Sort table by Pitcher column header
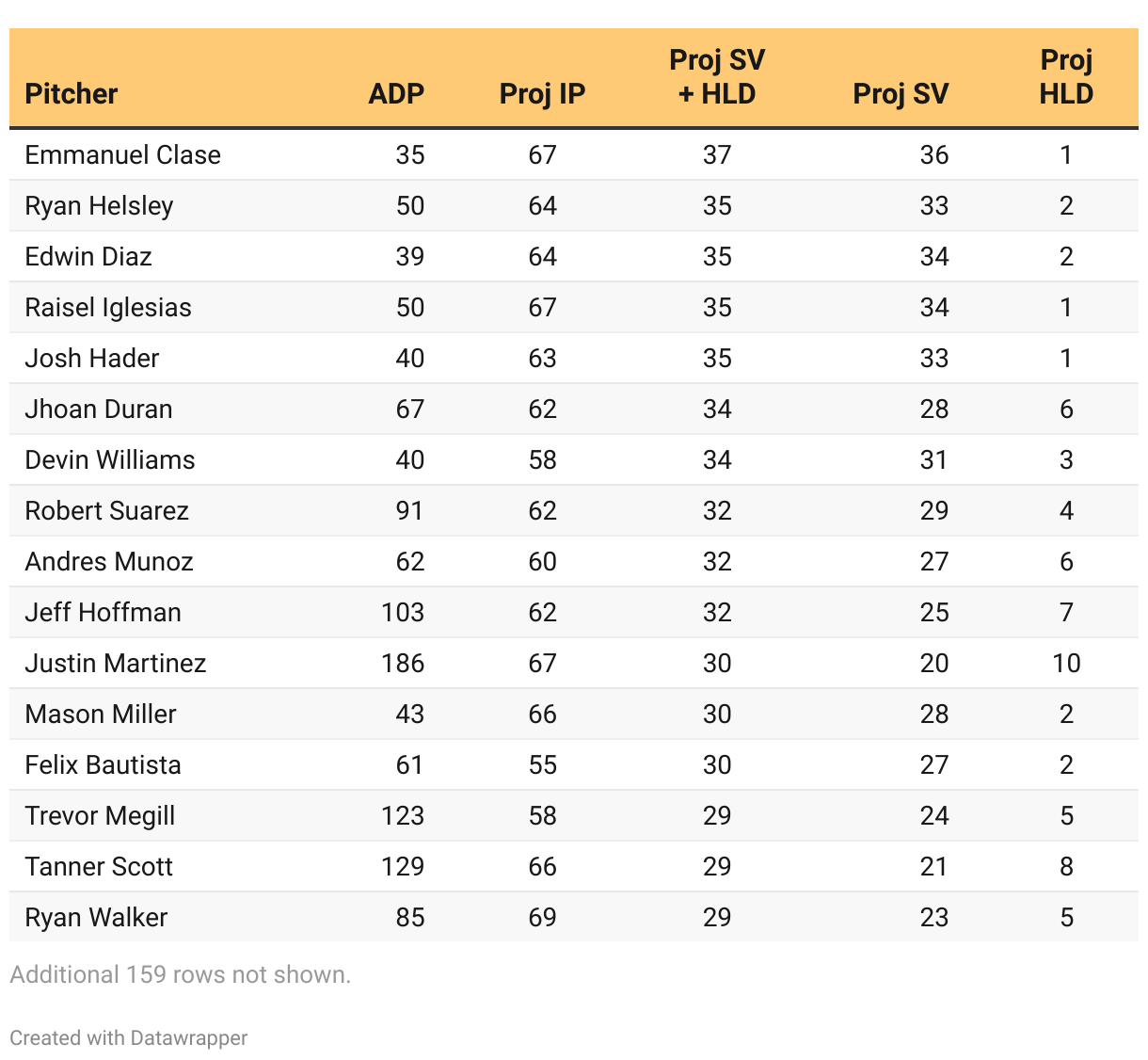This screenshot has width=1148, height=1060. click(x=72, y=94)
